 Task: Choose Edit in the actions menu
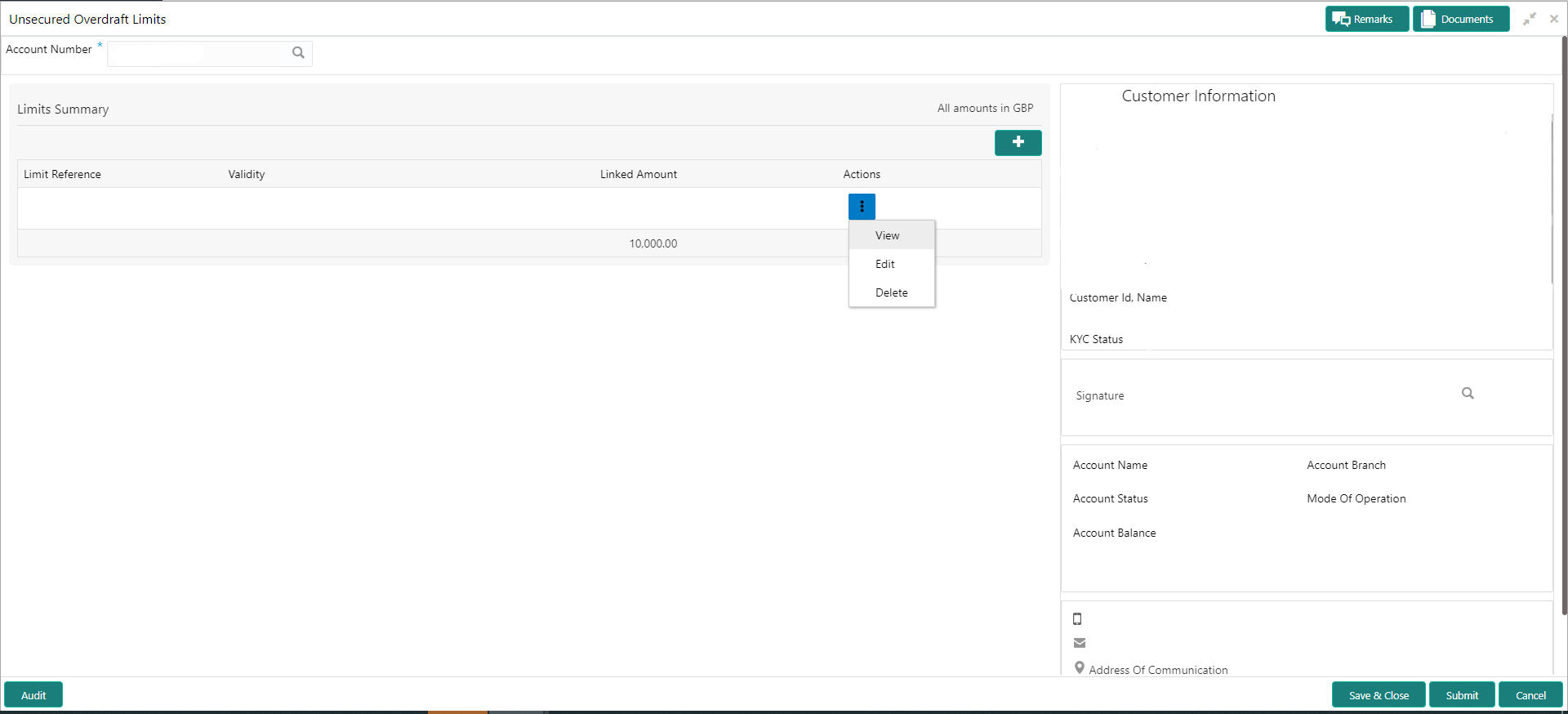pyautogui.click(x=892, y=264)
